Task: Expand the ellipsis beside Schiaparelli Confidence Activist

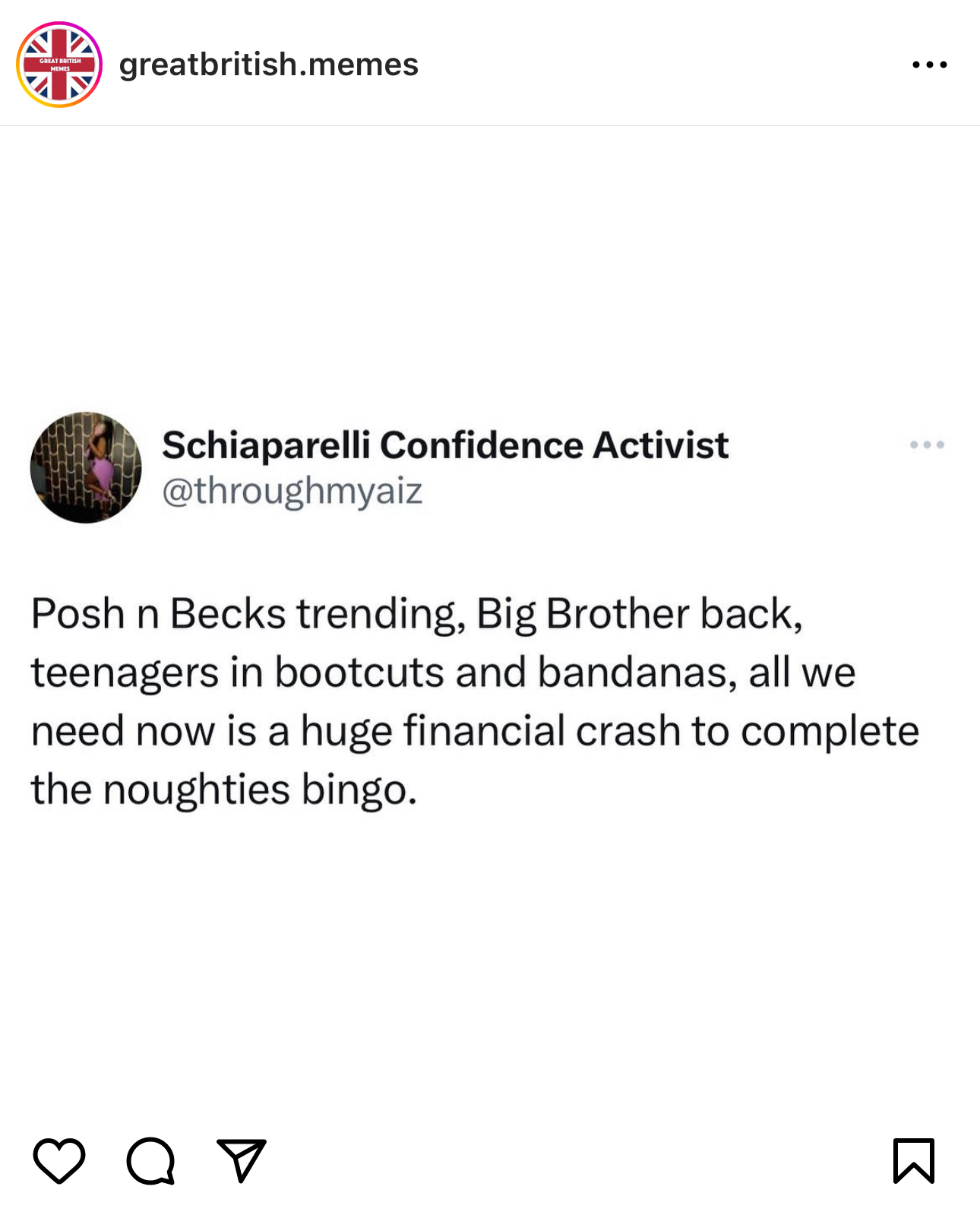Action: click(927, 445)
